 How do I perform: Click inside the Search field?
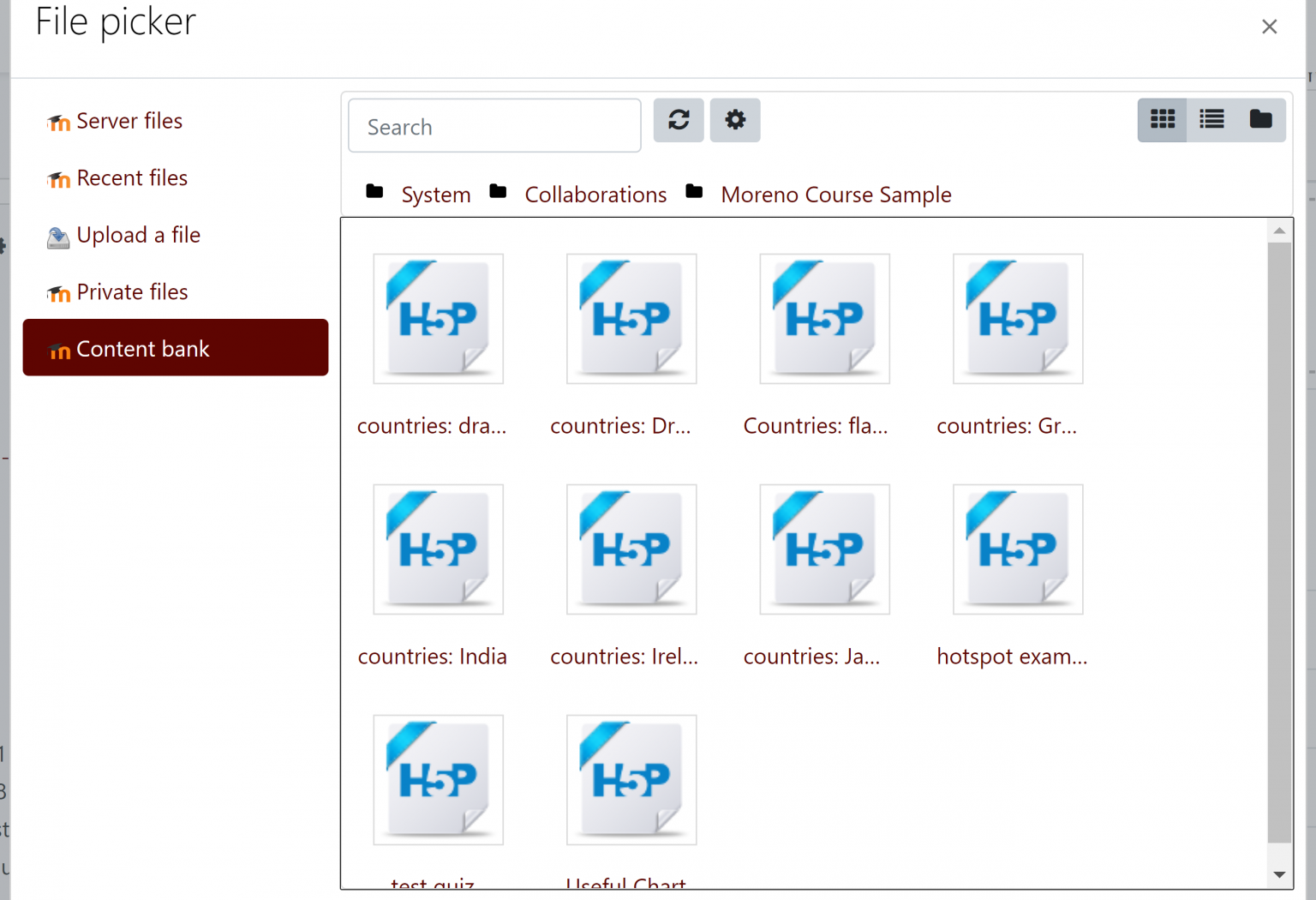(493, 126)
